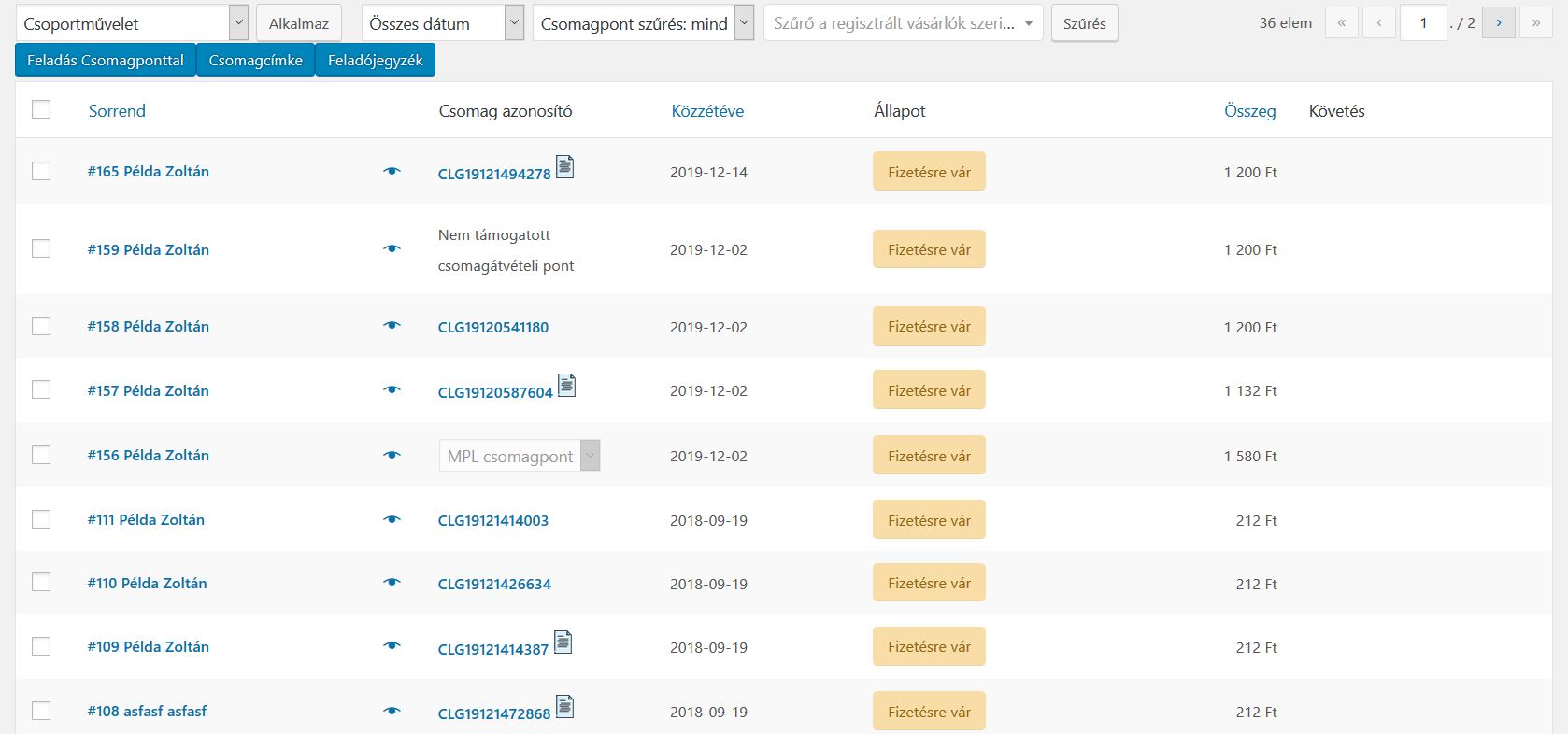This screenshot has width=1568, height=734.
Task: Preview order #110 with eye icon
Action: [x=392, y=583]
